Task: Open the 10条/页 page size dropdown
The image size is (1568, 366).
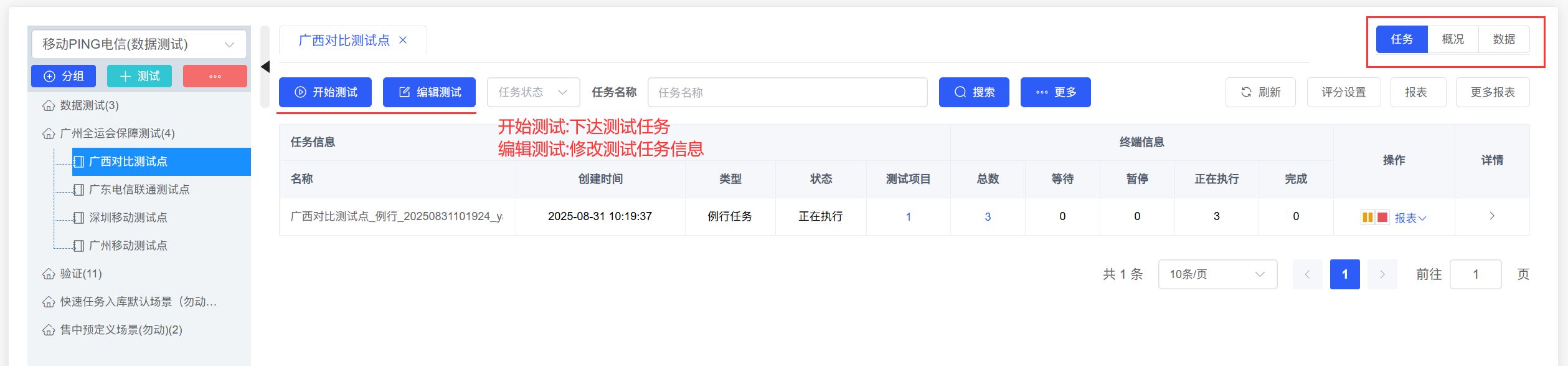Action: 1217,274
